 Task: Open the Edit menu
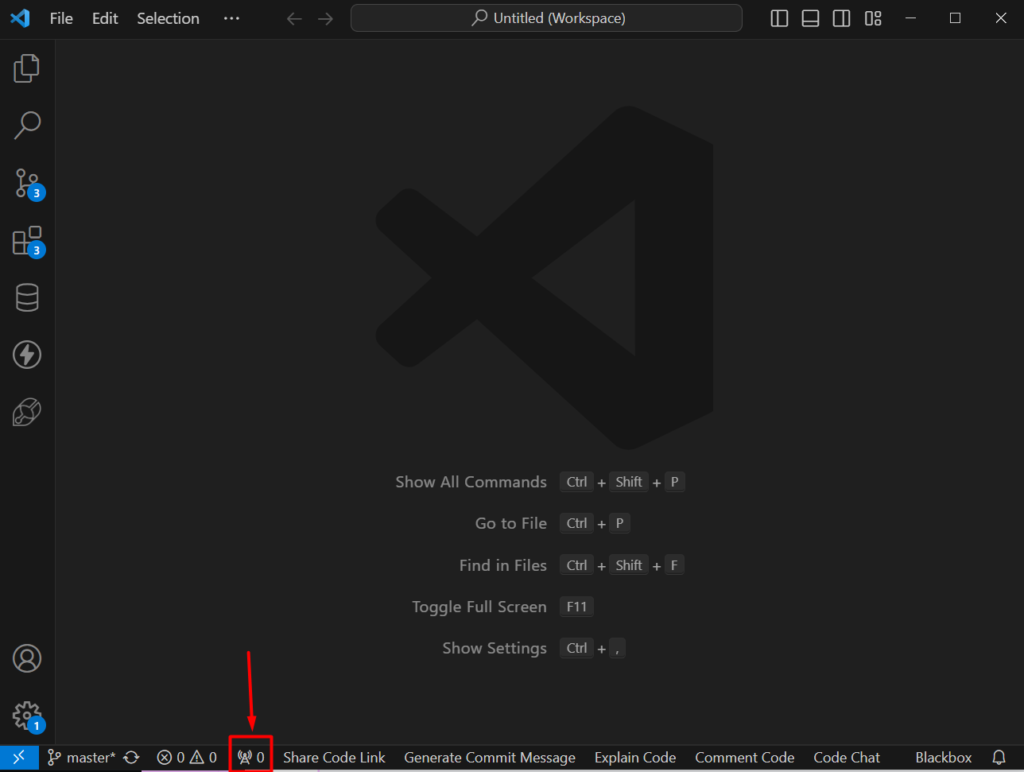tap(104, 18)
